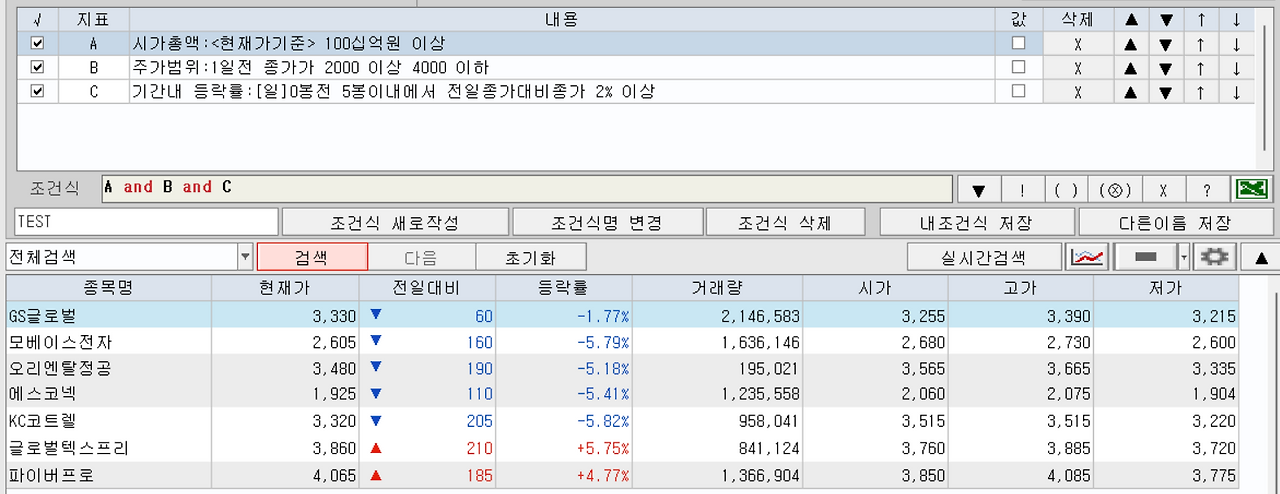This screenshot has width=1280, height=494.
Task: Click the question mark help button
Action: (1206, 188)
